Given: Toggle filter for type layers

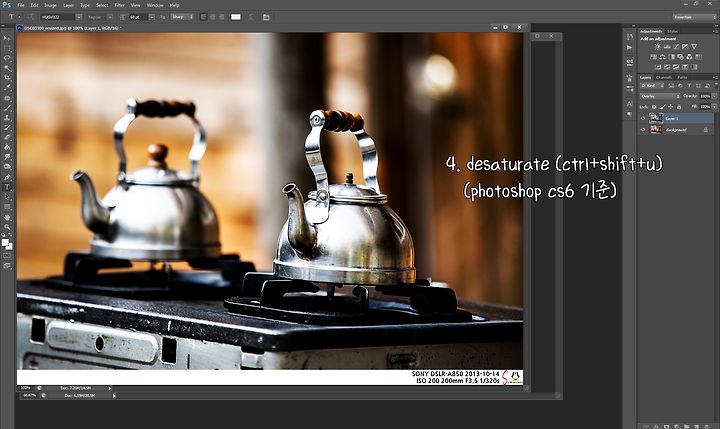Looking at the screenshot, I should point(689,86).
